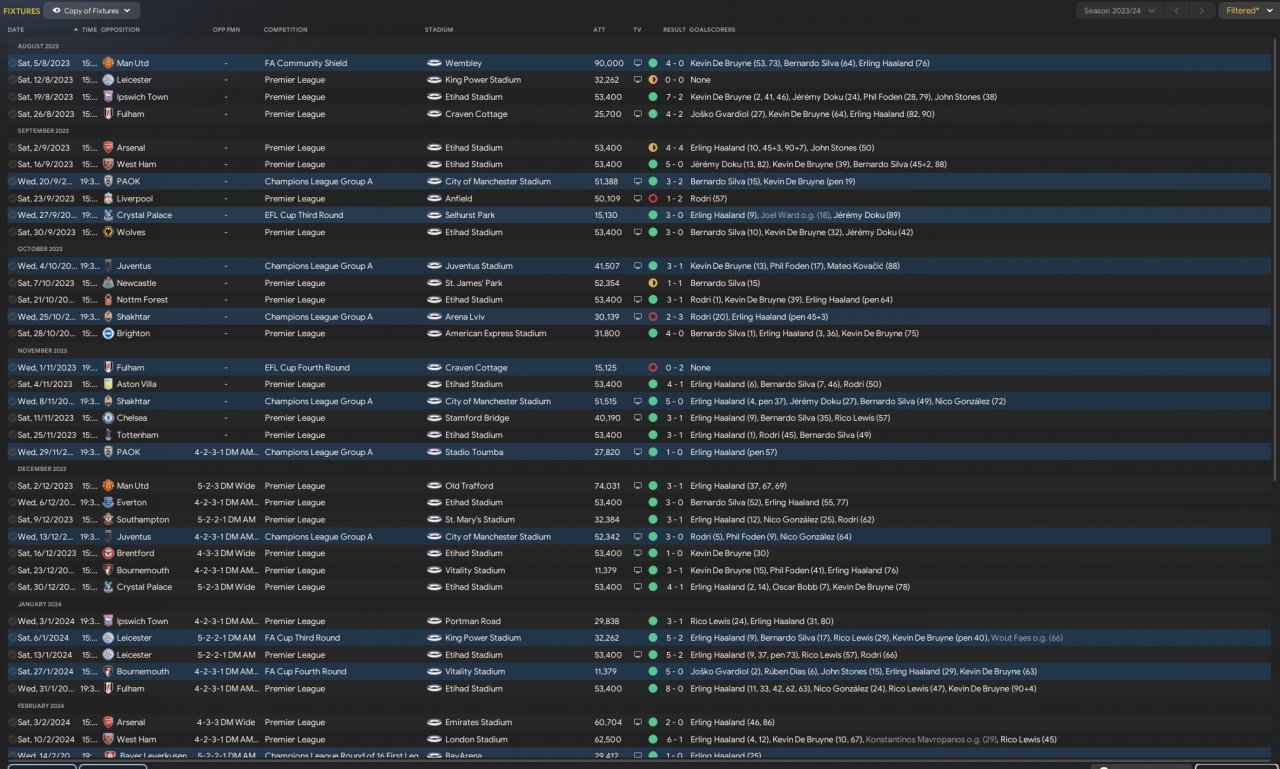Click the Chelsea club badge
The image size is (1280, 769).
(108, 418)
